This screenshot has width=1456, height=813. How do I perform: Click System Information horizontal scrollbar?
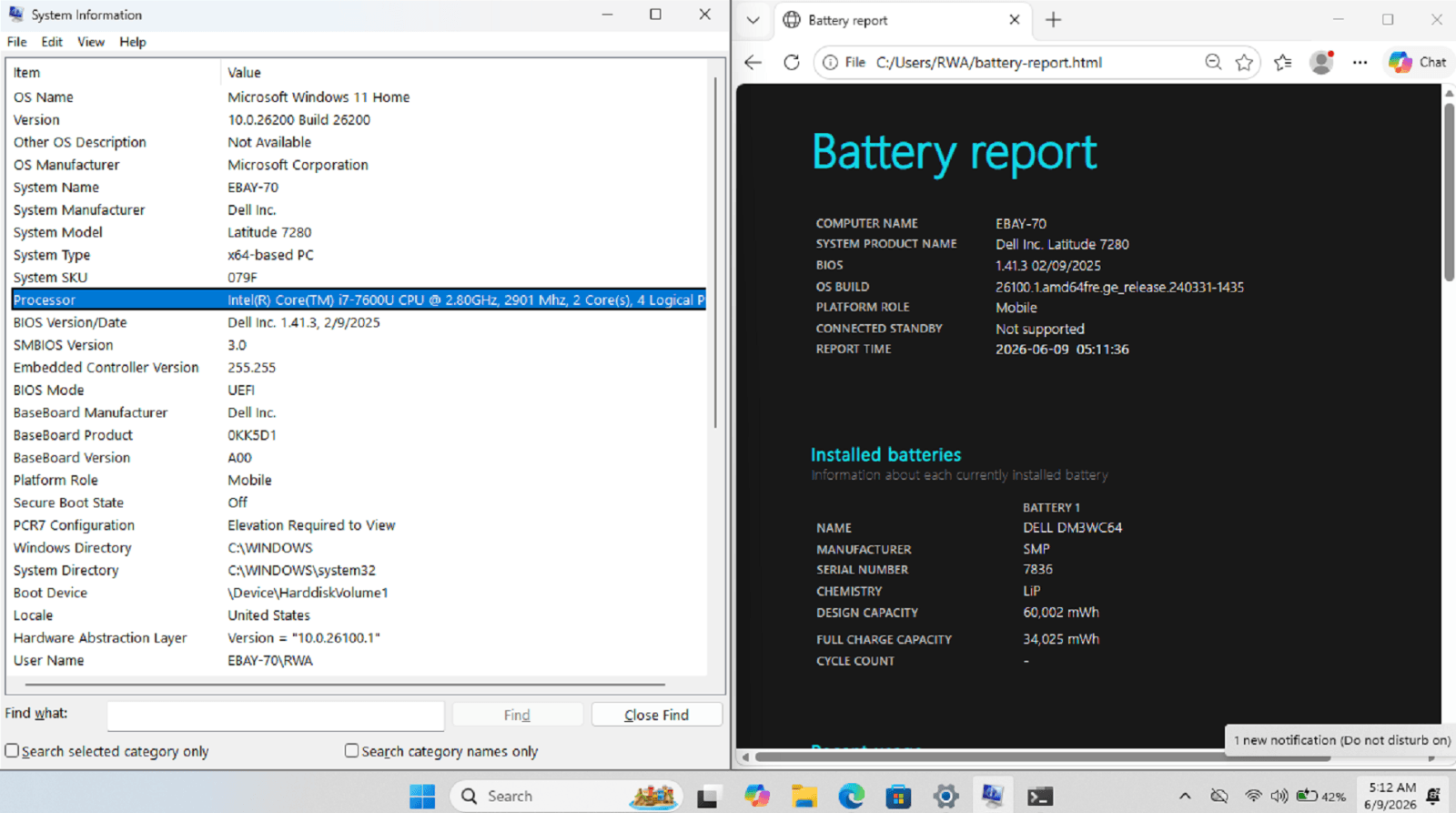pos(346,684)
